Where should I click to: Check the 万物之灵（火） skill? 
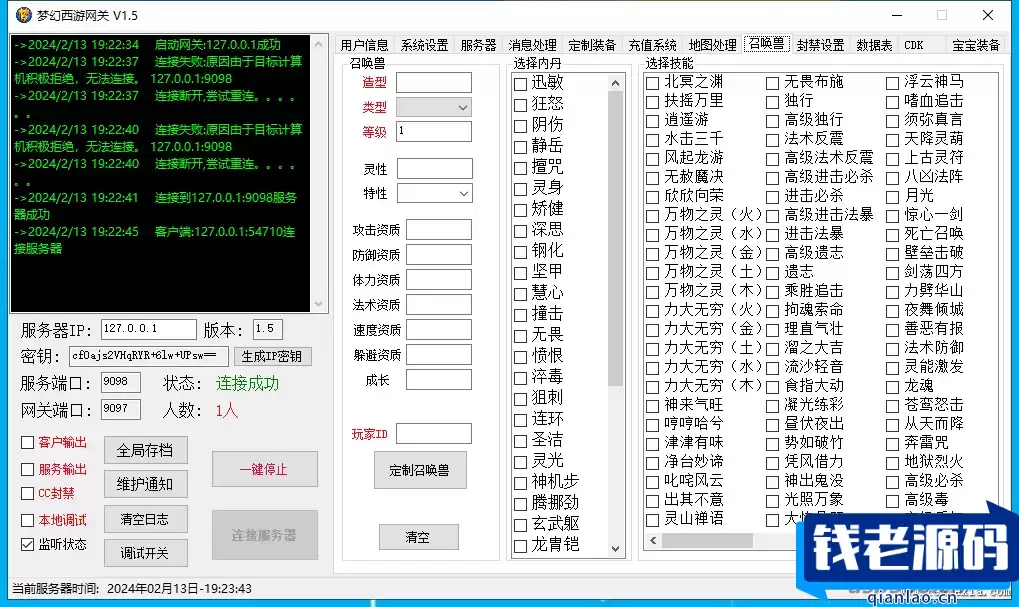tap(652, 216)
